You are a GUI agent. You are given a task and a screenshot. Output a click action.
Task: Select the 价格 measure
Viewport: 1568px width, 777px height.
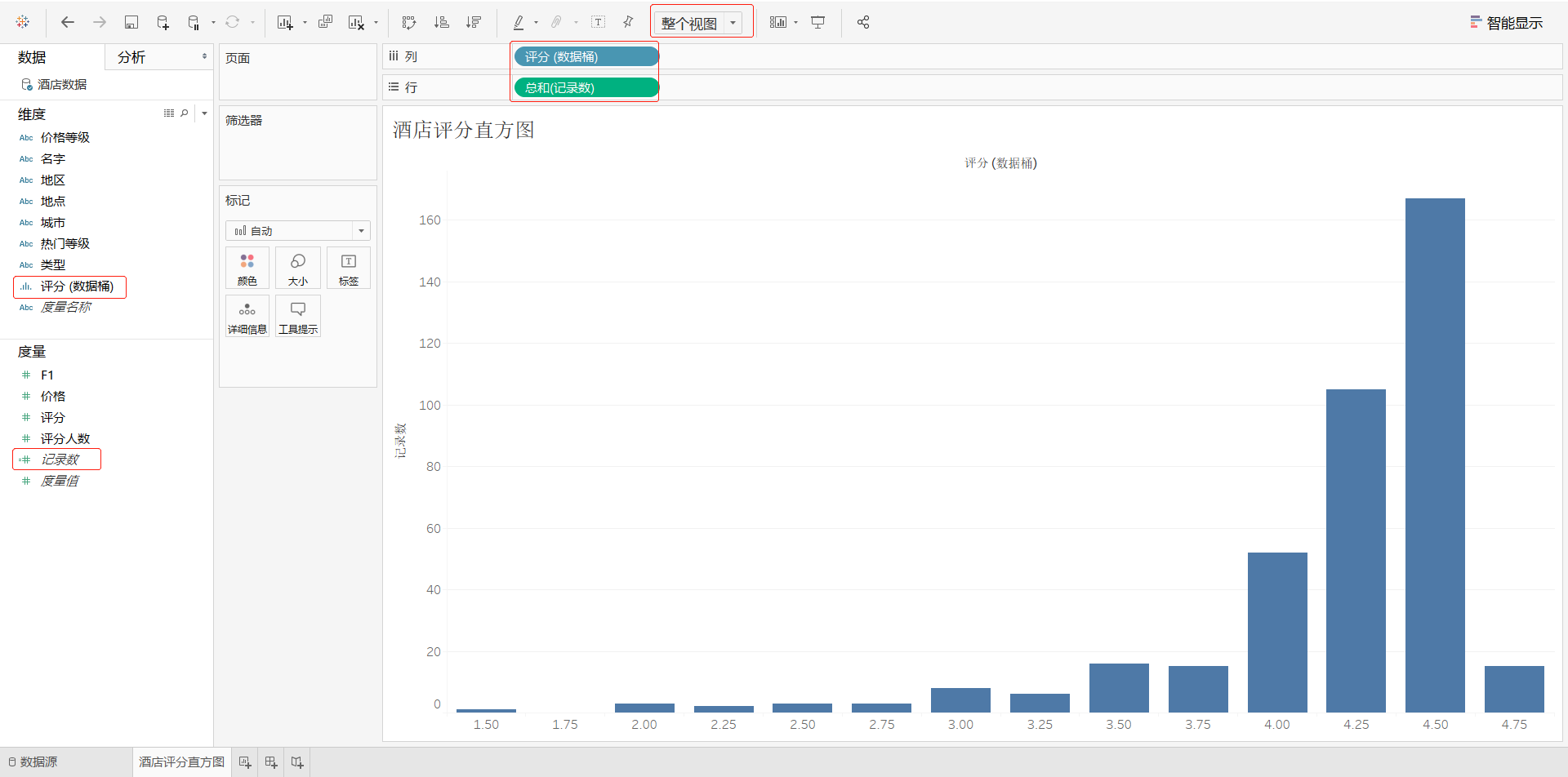click(53, 396)
